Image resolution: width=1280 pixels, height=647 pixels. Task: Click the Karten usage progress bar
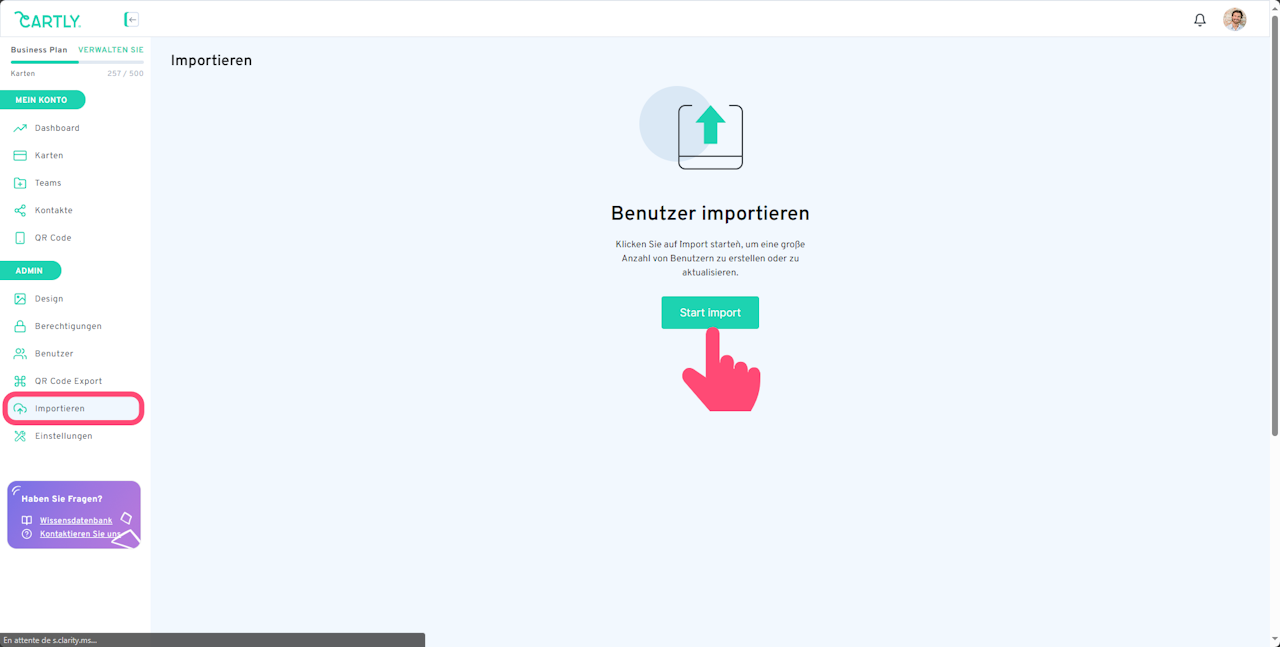[77, 62]
